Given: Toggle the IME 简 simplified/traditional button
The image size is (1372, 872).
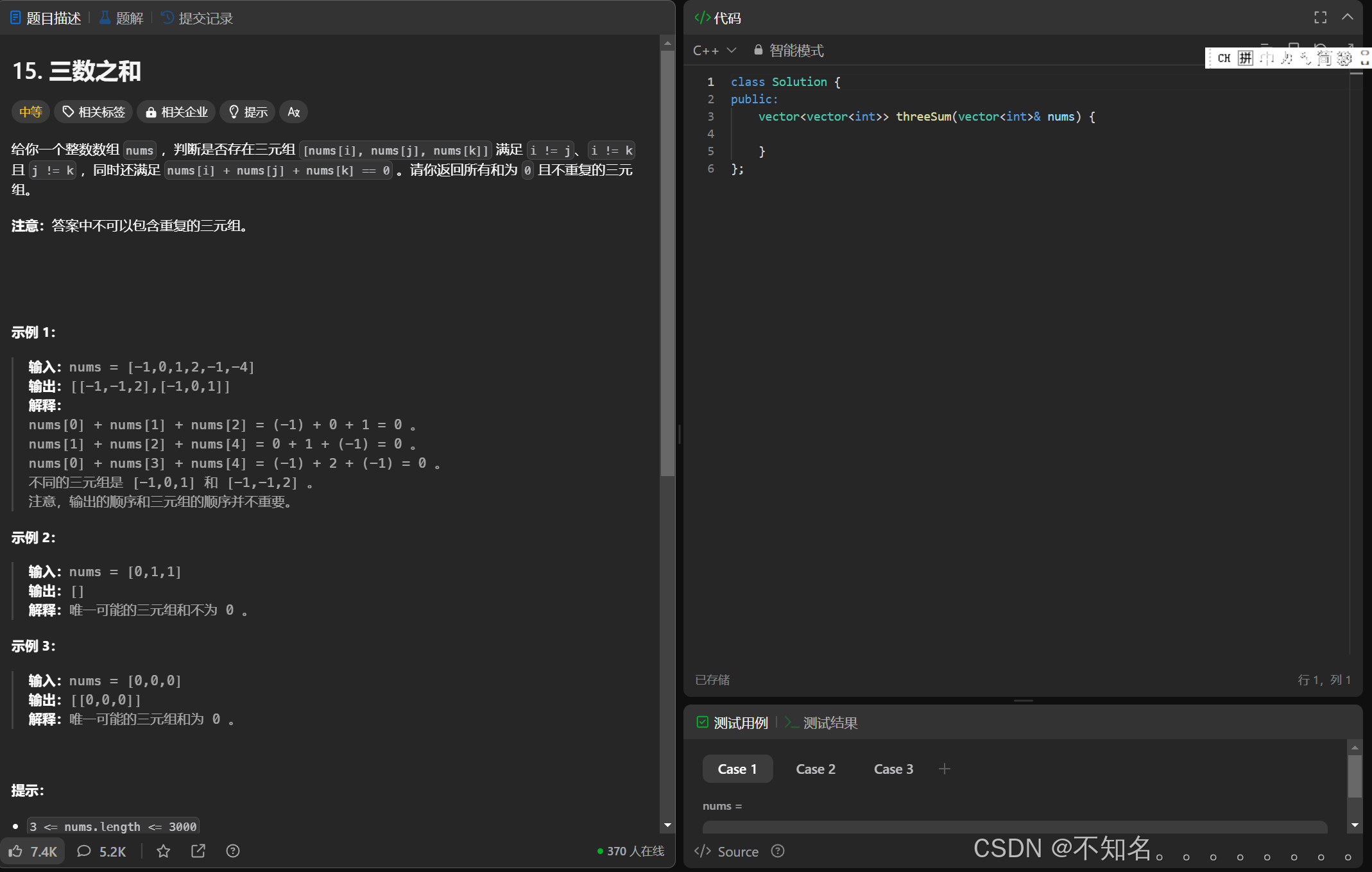Looking at the screenshot, I should click(1324, 58).
